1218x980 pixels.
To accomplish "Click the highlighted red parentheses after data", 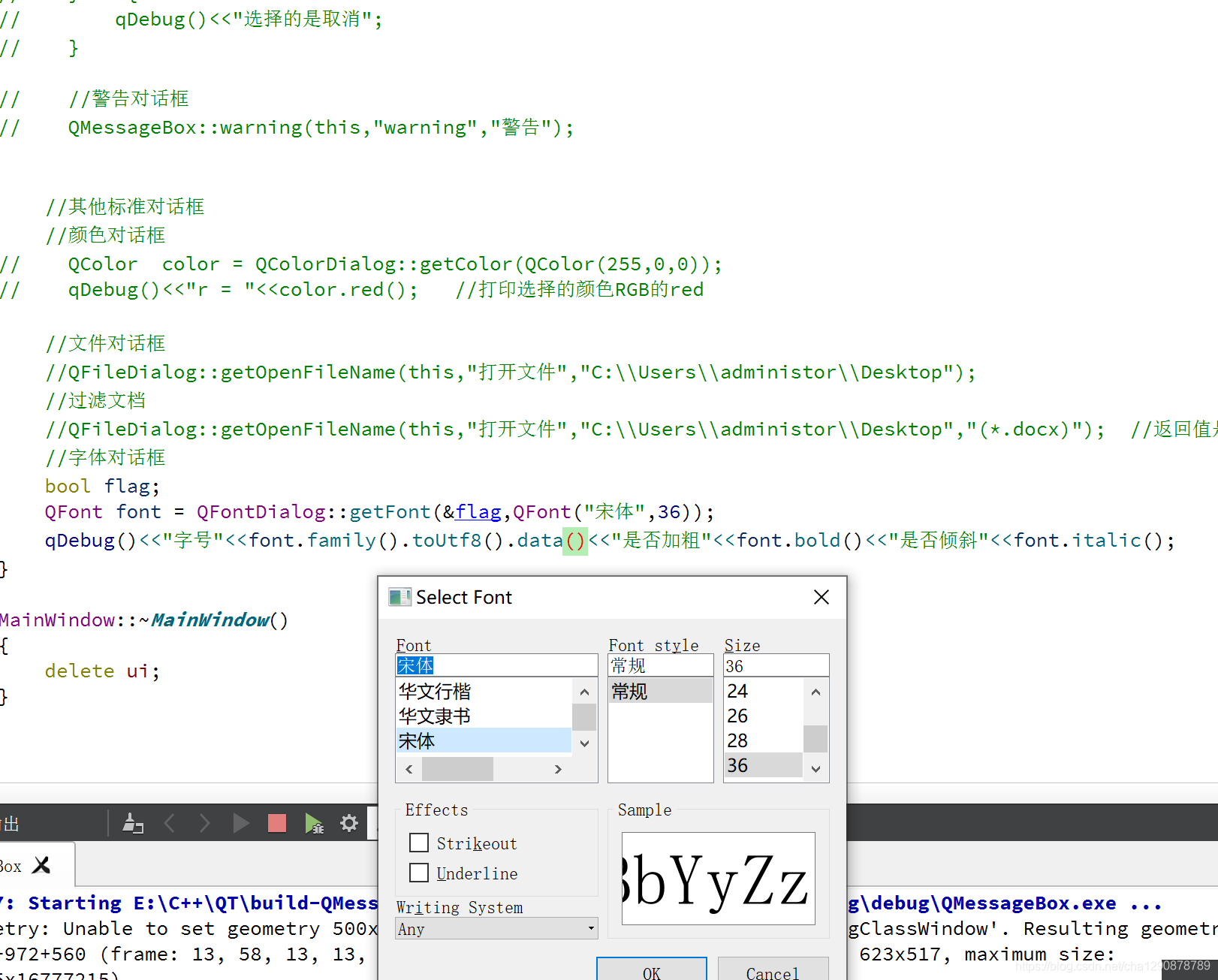I will click(575, 540).
